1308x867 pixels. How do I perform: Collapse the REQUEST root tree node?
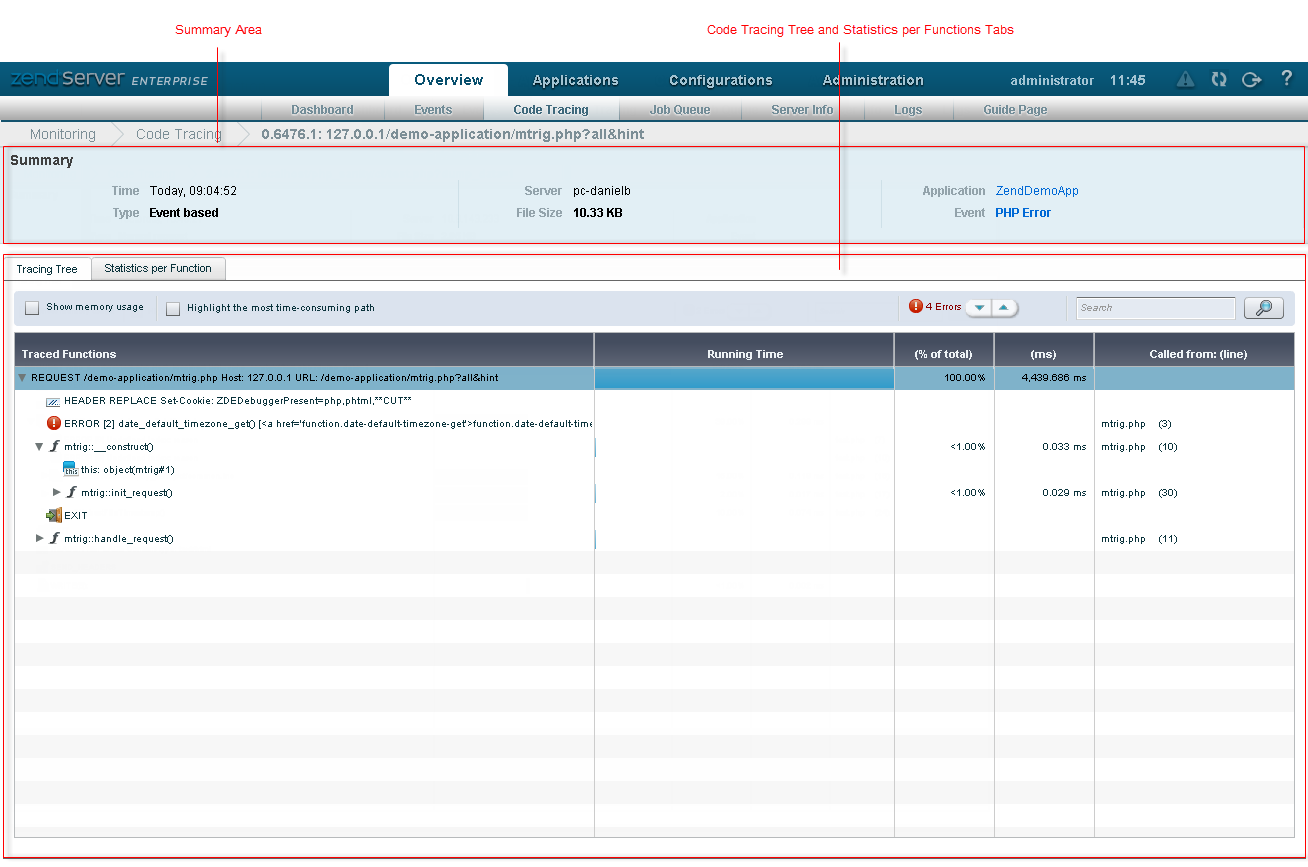22,378
